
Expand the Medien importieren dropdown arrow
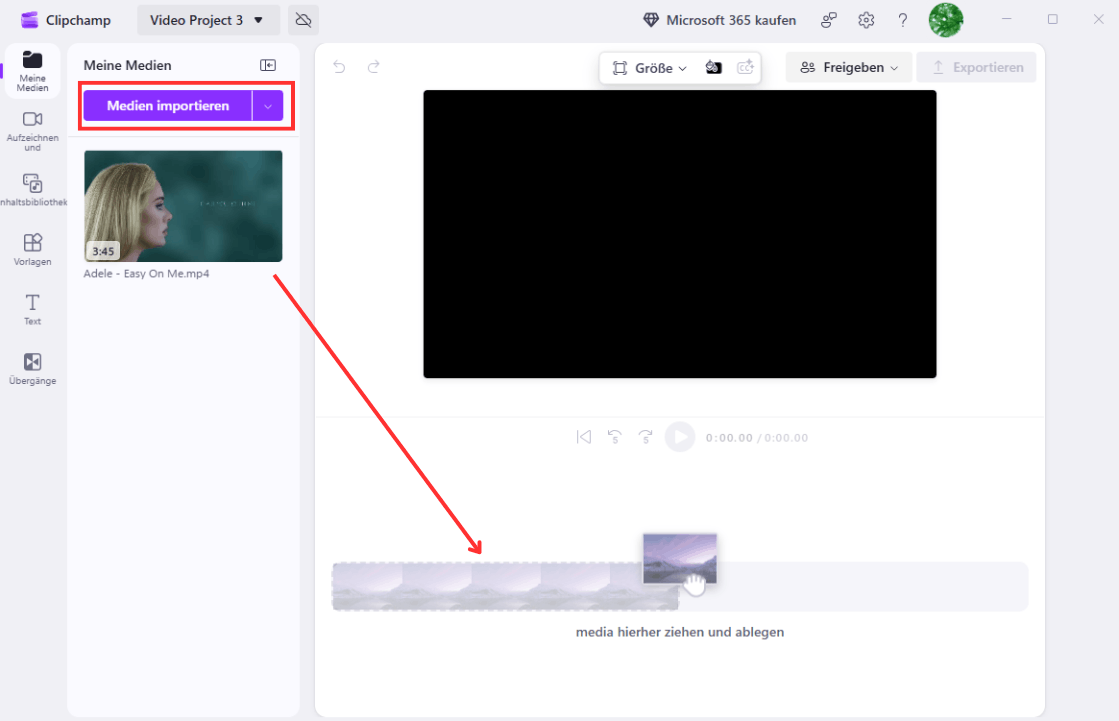coord(268,106)
